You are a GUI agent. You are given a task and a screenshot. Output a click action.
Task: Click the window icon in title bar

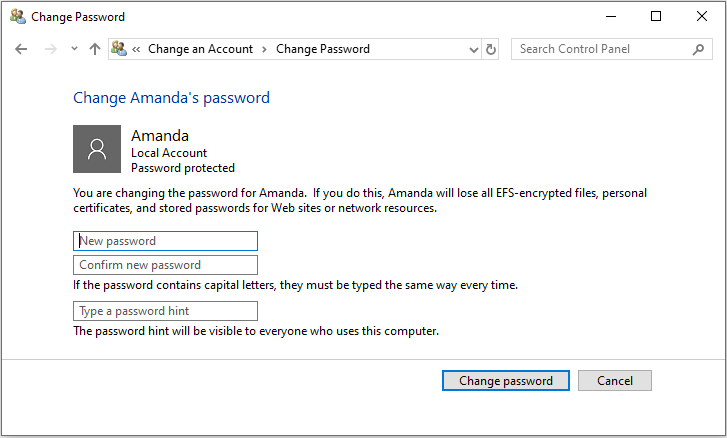coord(18,17)
